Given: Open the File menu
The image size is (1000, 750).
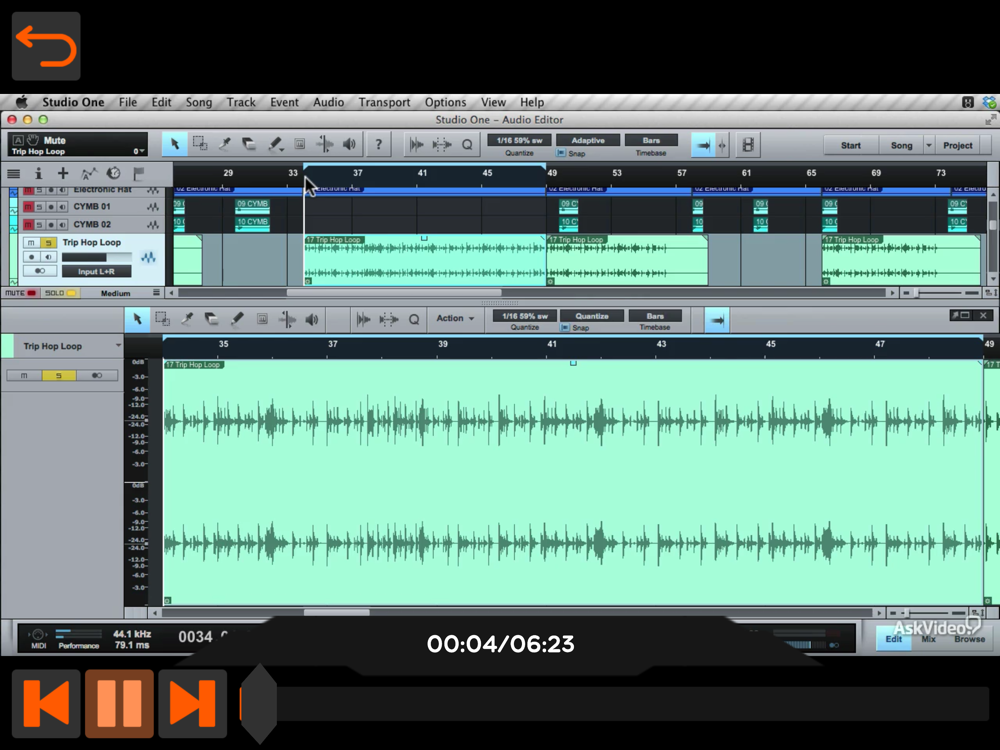Looking at the screenshot, I should [128, 102].
